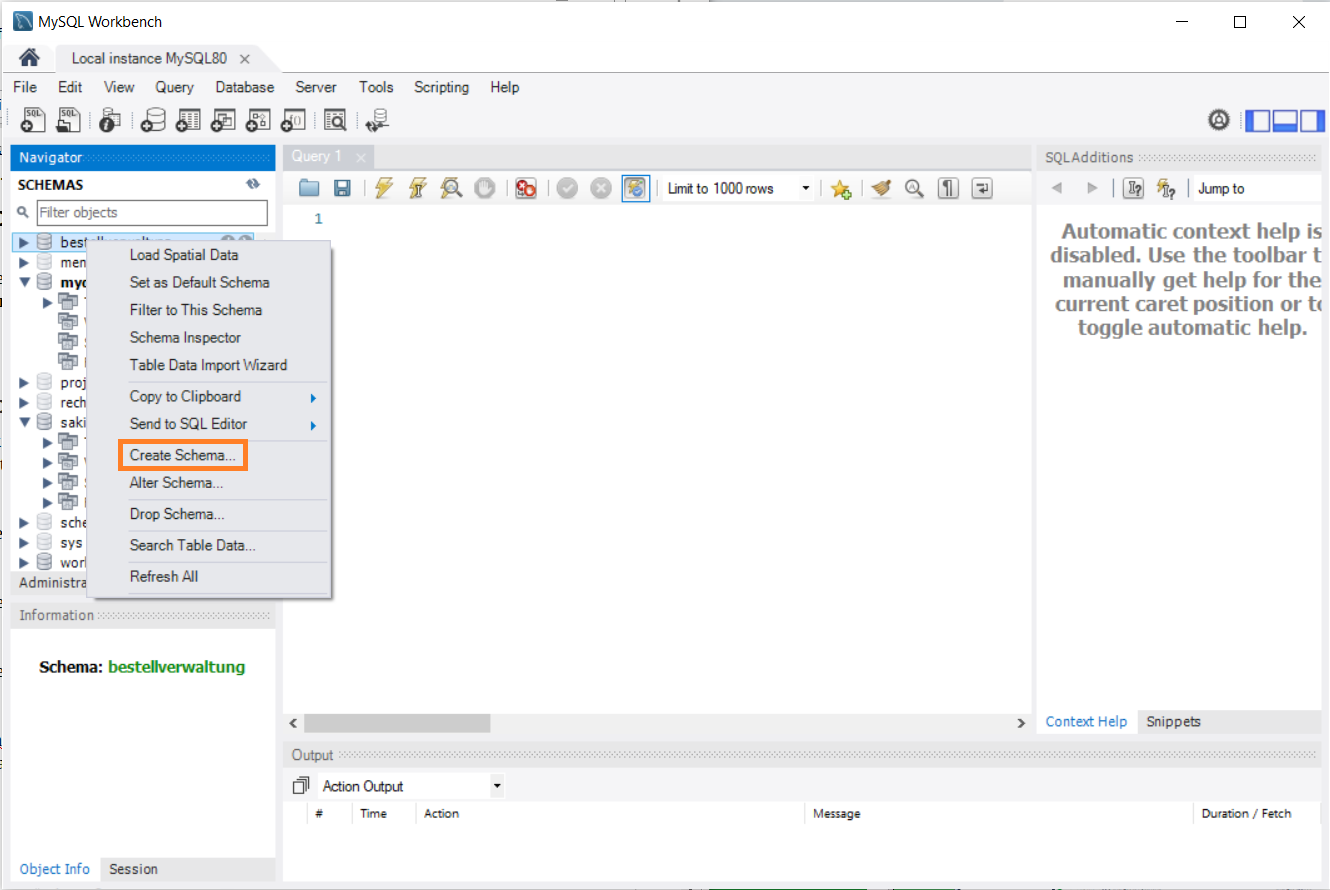This screenshot has width=1330, height=890.
Task: Open the Limit to 1000 rows dropdown
Action: [805, 188]
